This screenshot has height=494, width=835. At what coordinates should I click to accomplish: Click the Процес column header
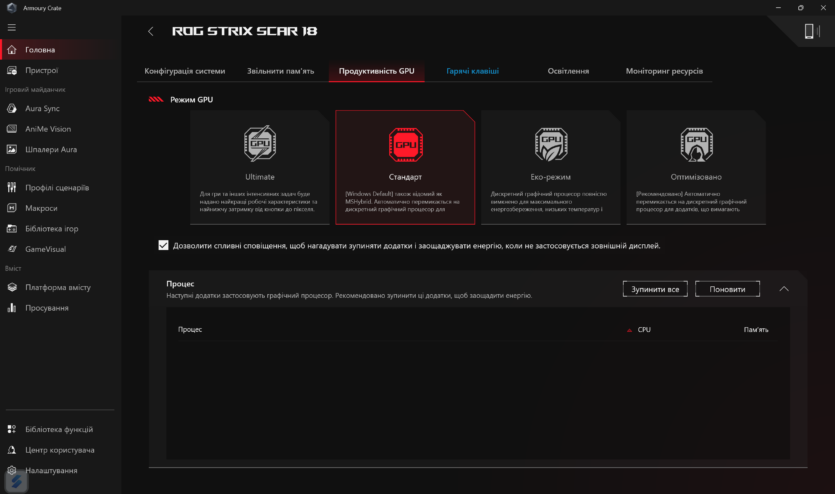(x=190, y=330)
